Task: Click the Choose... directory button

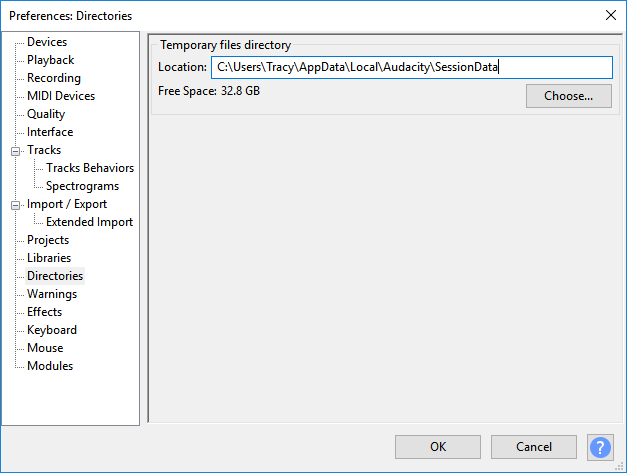Action: (x=568, y=96)
